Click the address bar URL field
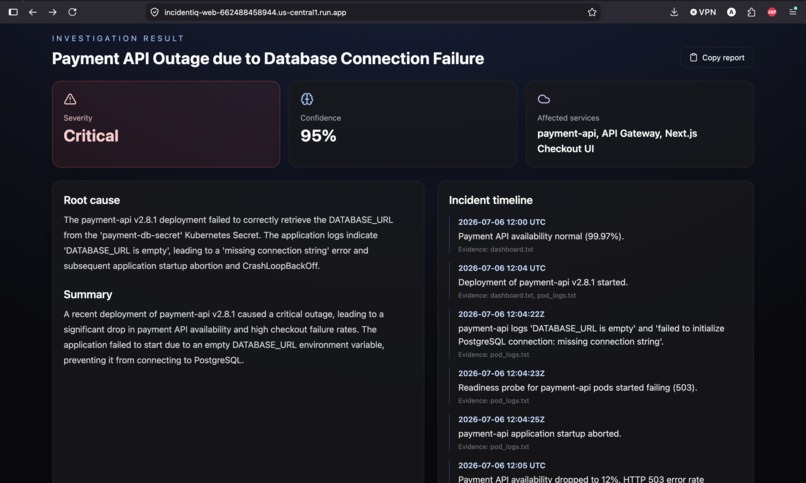806x483 pixels. click(x=373, y=12)
